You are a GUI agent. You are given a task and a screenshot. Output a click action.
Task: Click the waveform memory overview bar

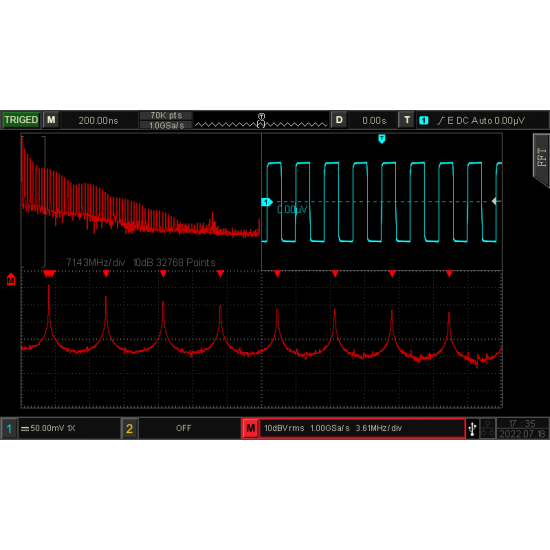pyautogui.click(x=261, y=120)
